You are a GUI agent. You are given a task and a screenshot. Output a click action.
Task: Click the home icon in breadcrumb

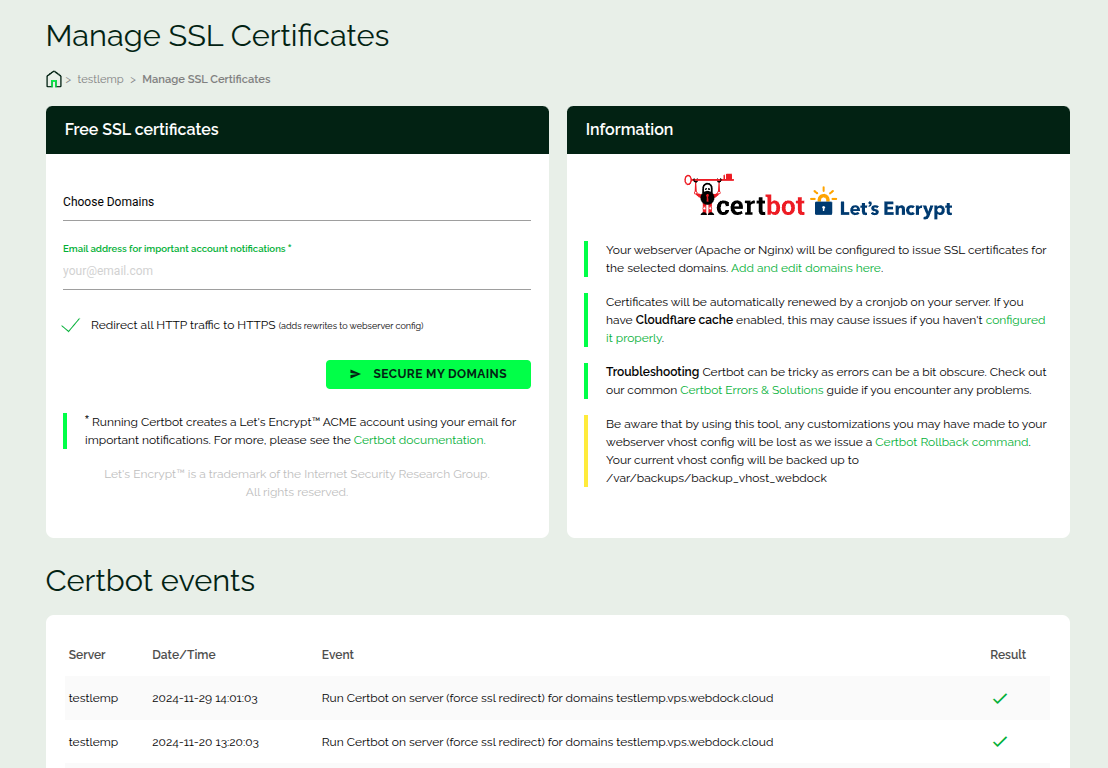pos(54,79)
